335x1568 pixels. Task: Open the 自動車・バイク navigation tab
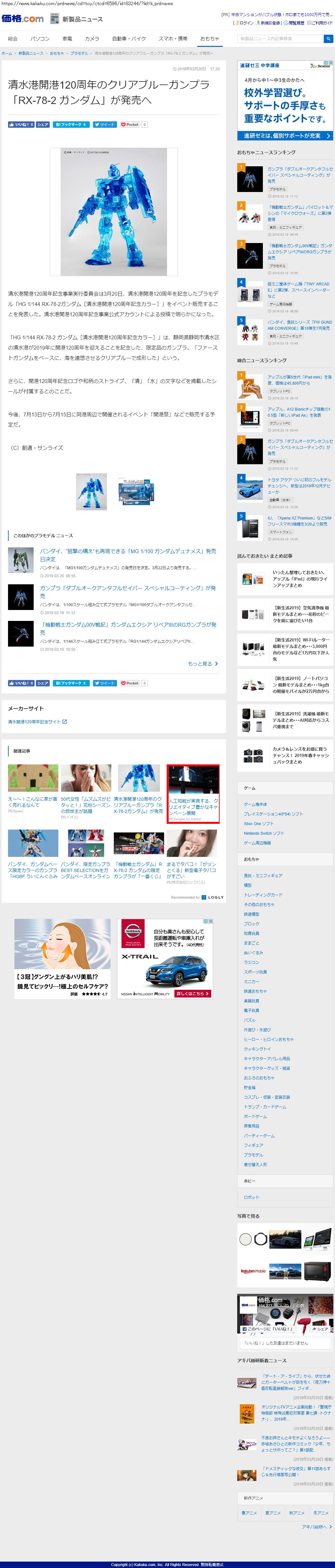pyautogui.click(x=129, y=38)
